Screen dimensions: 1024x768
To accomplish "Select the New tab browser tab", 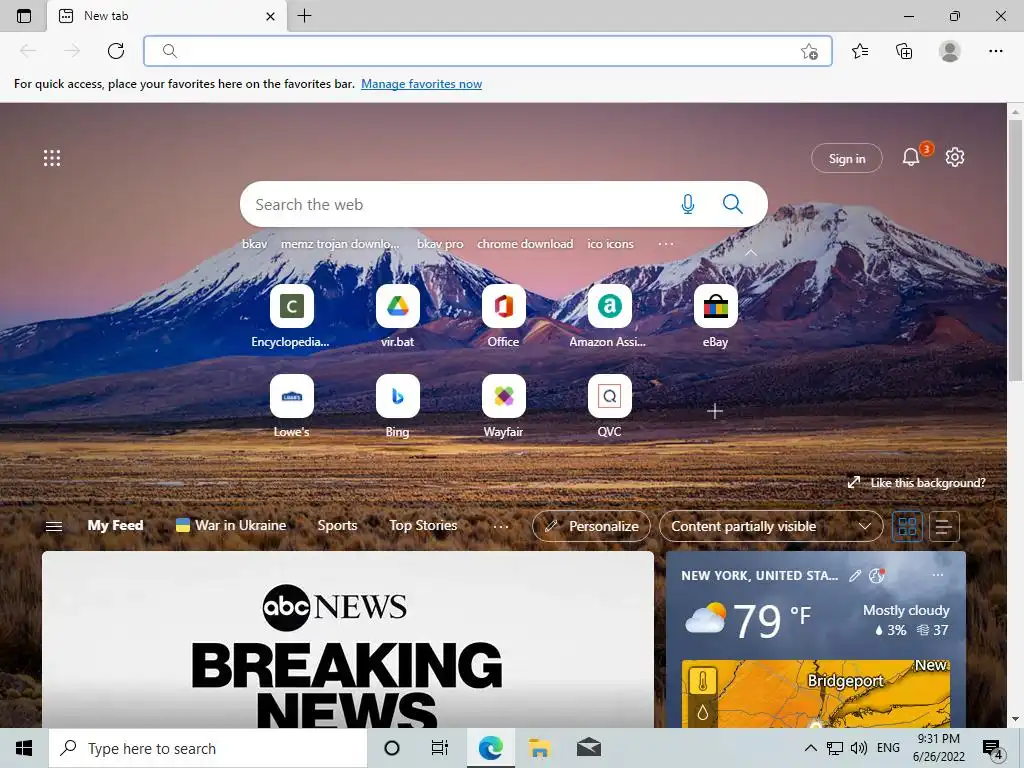I will tap(167, 16).
